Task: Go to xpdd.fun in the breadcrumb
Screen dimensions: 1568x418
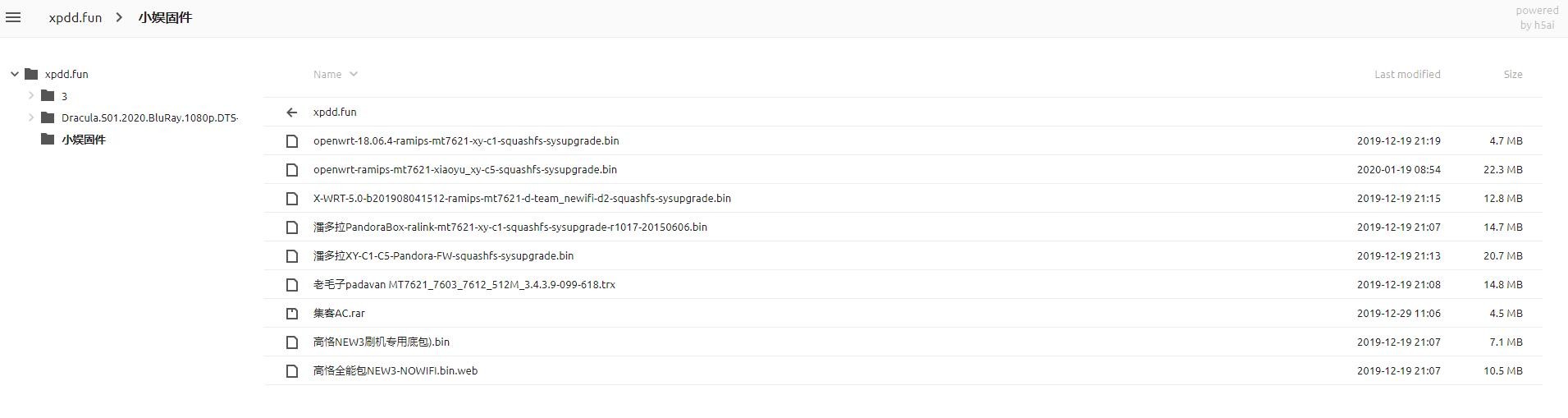Action: 75,17
